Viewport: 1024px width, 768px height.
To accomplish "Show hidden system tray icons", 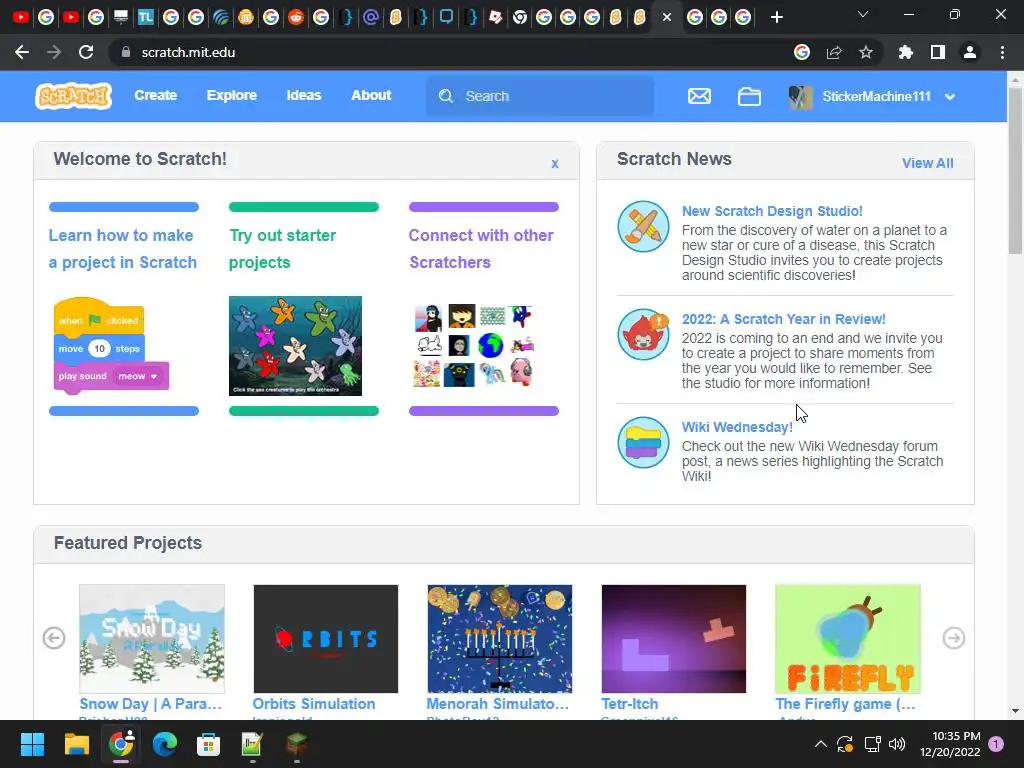I will click(820, 744).
